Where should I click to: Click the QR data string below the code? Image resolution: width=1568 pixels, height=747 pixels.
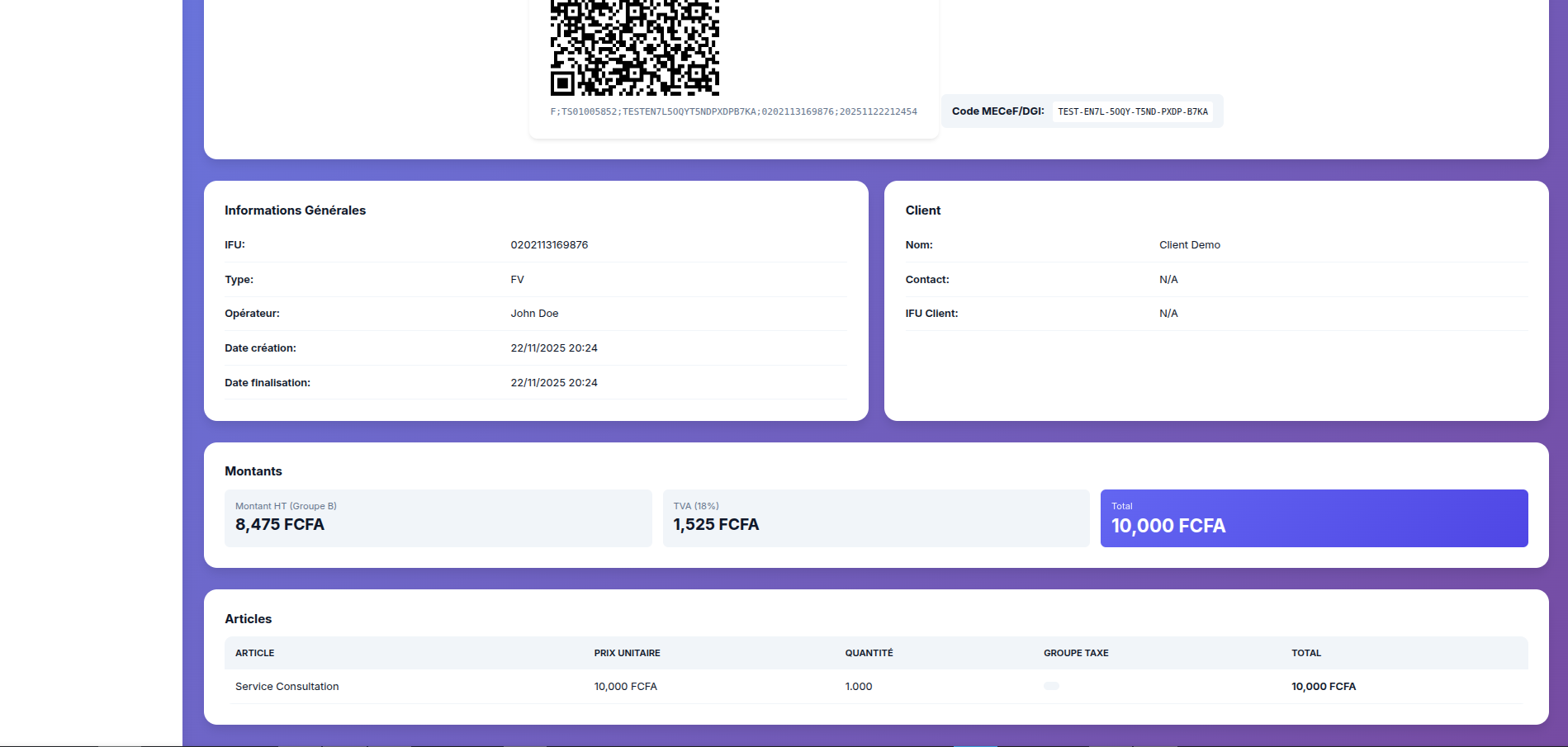(733, 111)
